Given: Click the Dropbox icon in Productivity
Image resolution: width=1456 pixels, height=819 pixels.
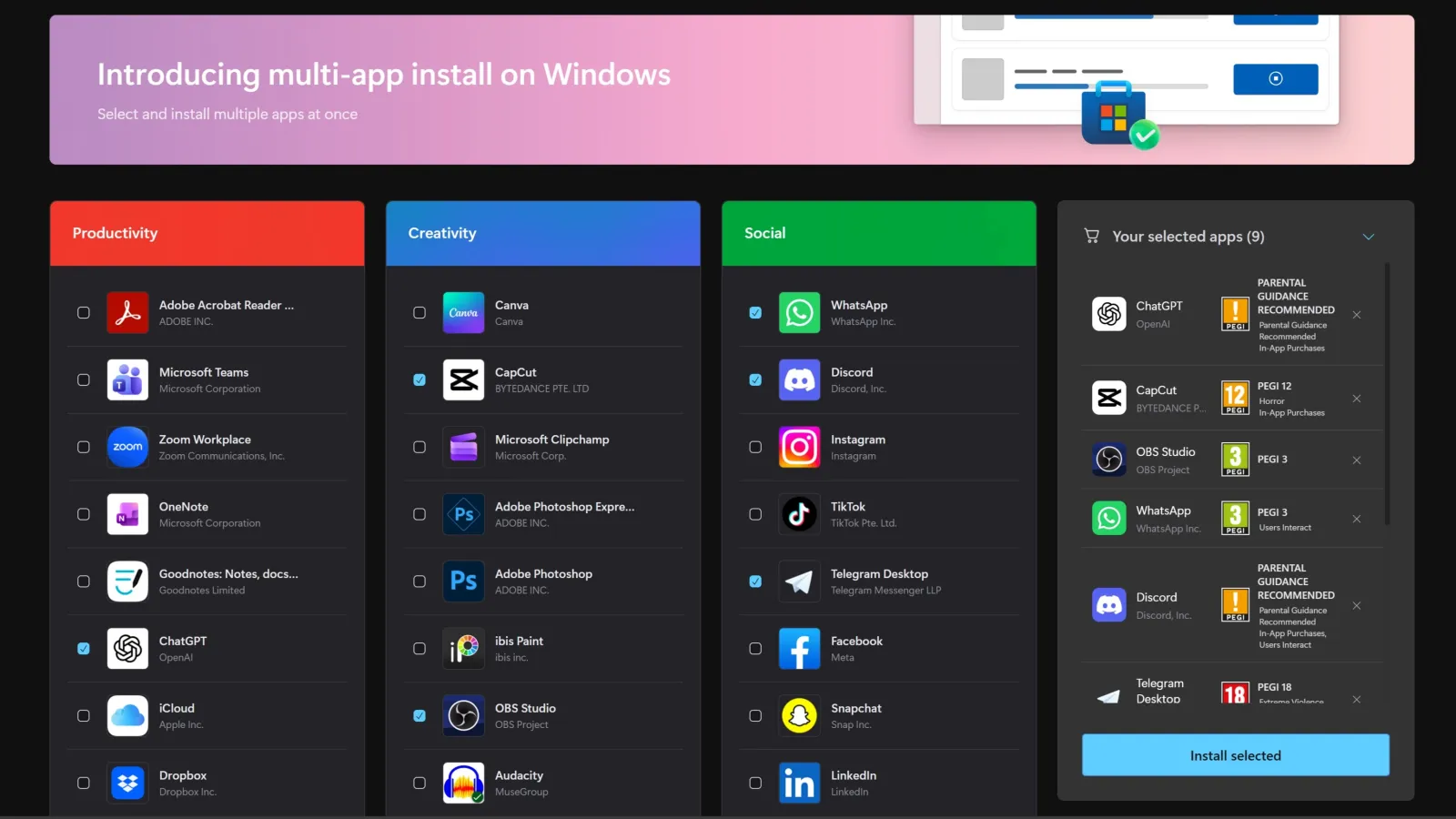Looking at the screenshot, I should point(127,783).
